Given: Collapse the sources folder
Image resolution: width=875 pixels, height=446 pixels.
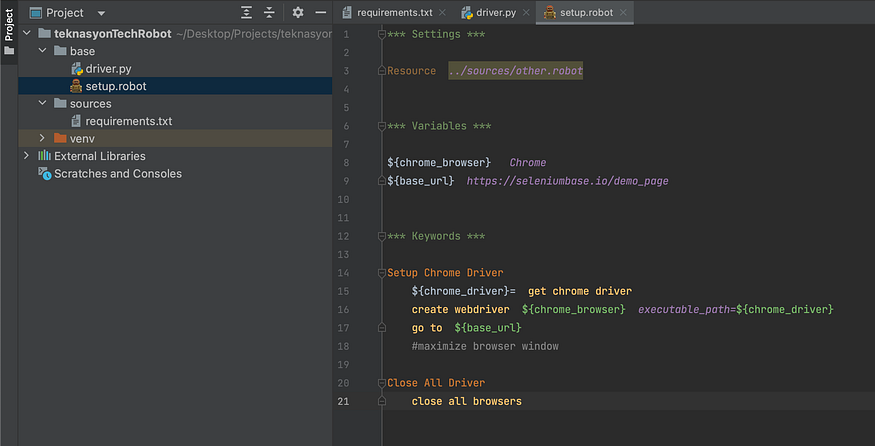Looking at the screenshot, I should pyautogui.click(x=42, y=104).
